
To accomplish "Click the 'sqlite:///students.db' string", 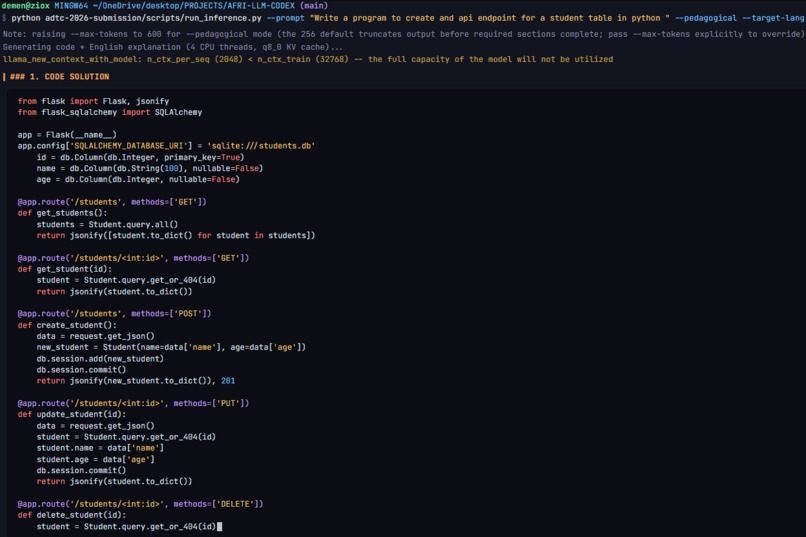I will (x=261, y=146).
